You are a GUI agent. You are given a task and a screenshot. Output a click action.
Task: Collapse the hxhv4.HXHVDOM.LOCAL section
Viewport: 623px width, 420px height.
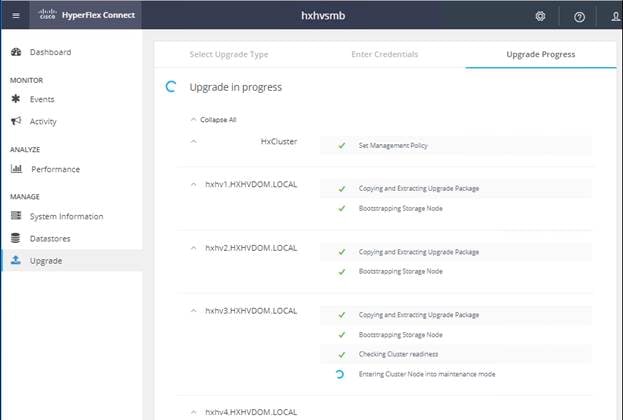[193, 412]
